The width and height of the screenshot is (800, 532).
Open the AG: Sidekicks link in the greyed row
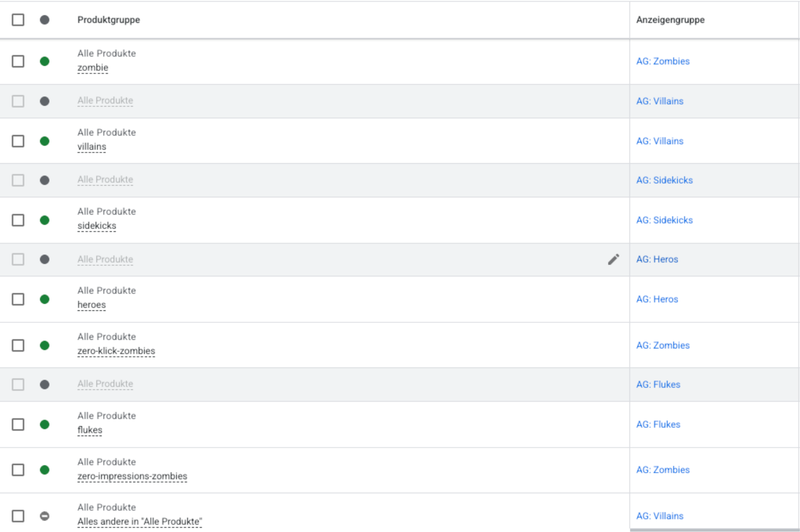coord(664,180)
